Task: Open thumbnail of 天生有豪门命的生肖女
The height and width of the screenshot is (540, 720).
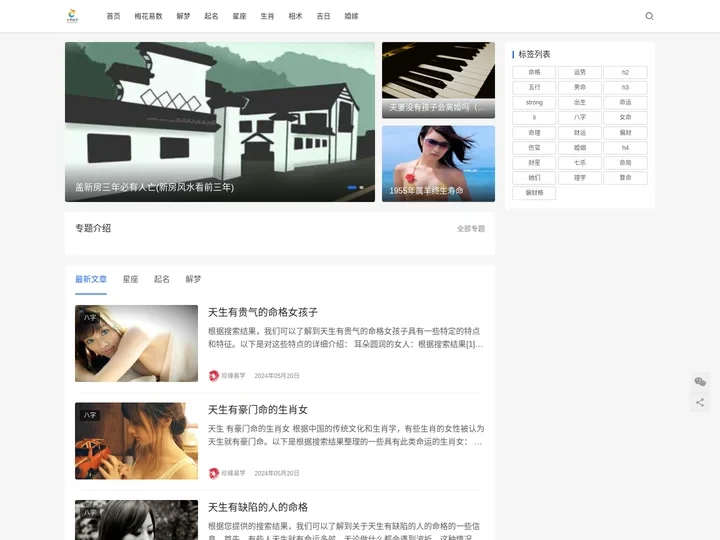Action: (136, 441)
